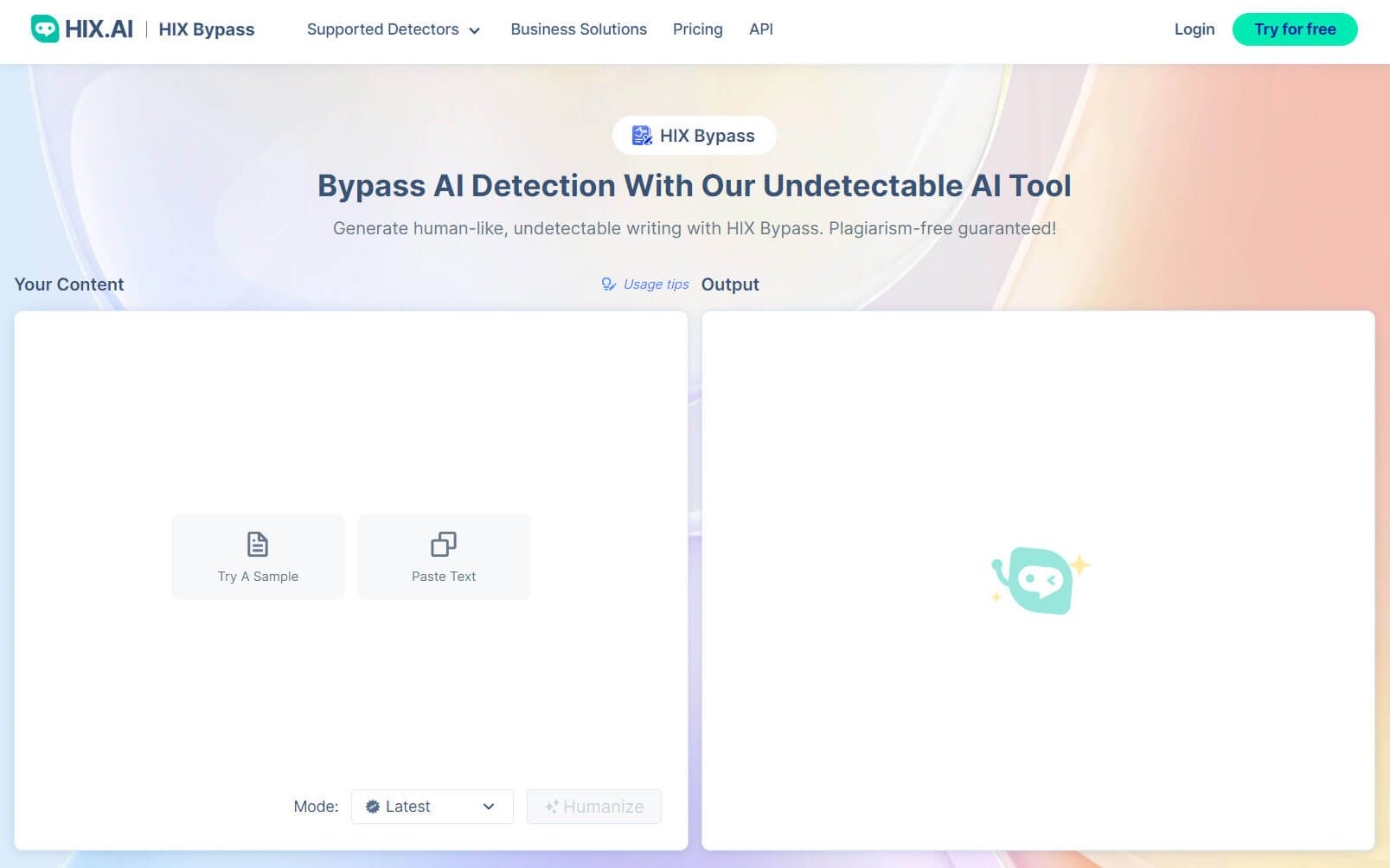
Task: Click the sparkle icon on Humanize
Action: (x=551, y=807)
